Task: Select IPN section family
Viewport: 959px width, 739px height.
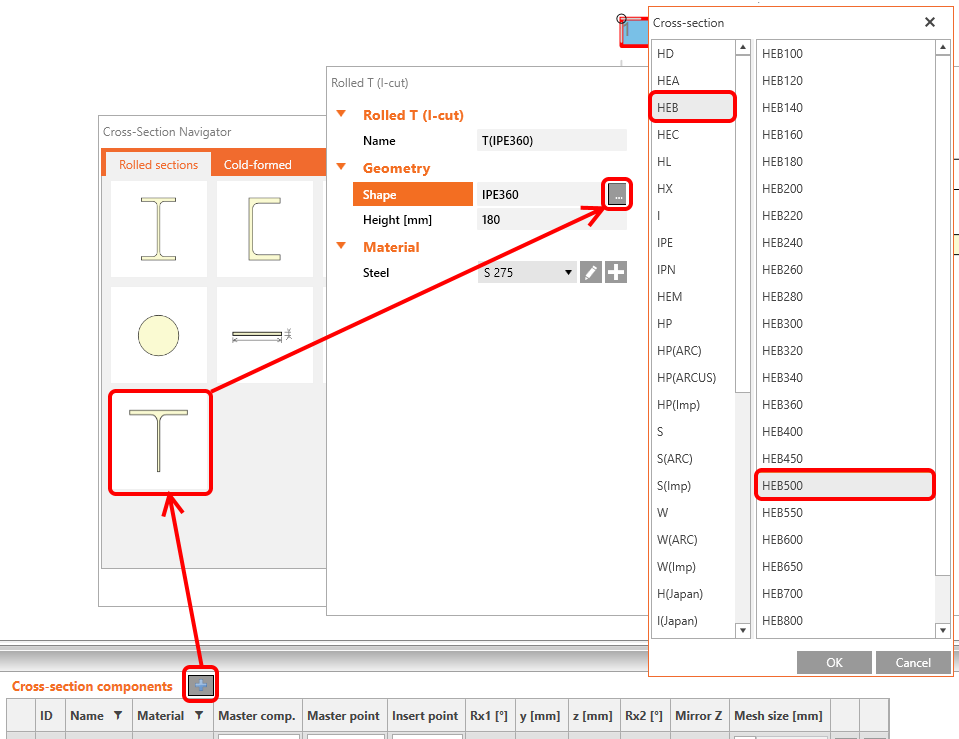Action: [693, 270]
